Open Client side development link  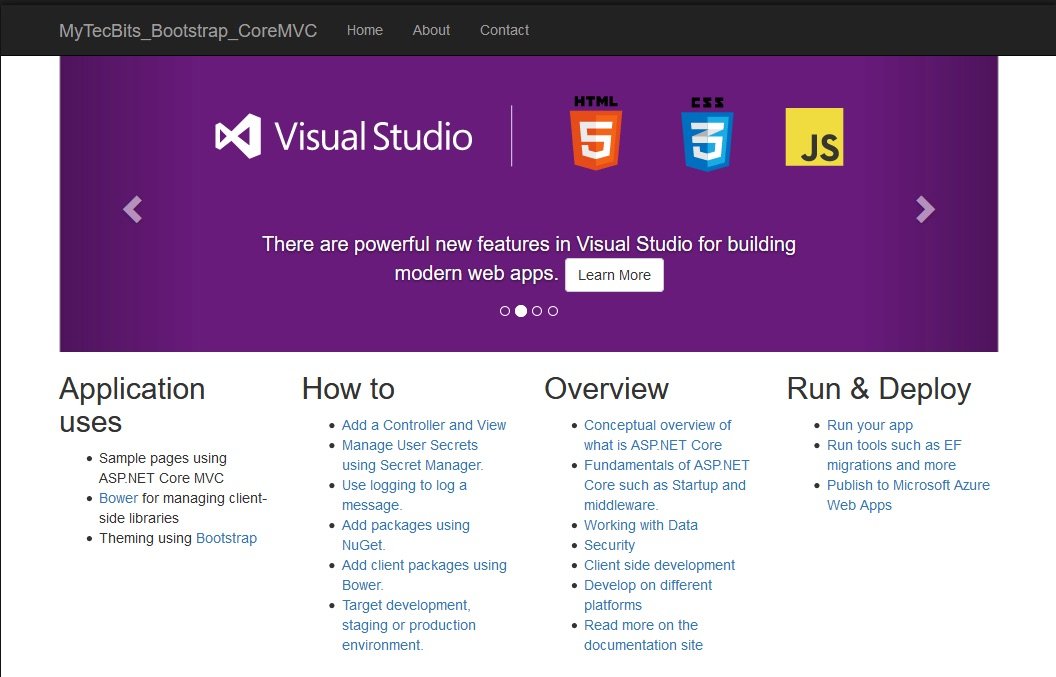(659, 565)
